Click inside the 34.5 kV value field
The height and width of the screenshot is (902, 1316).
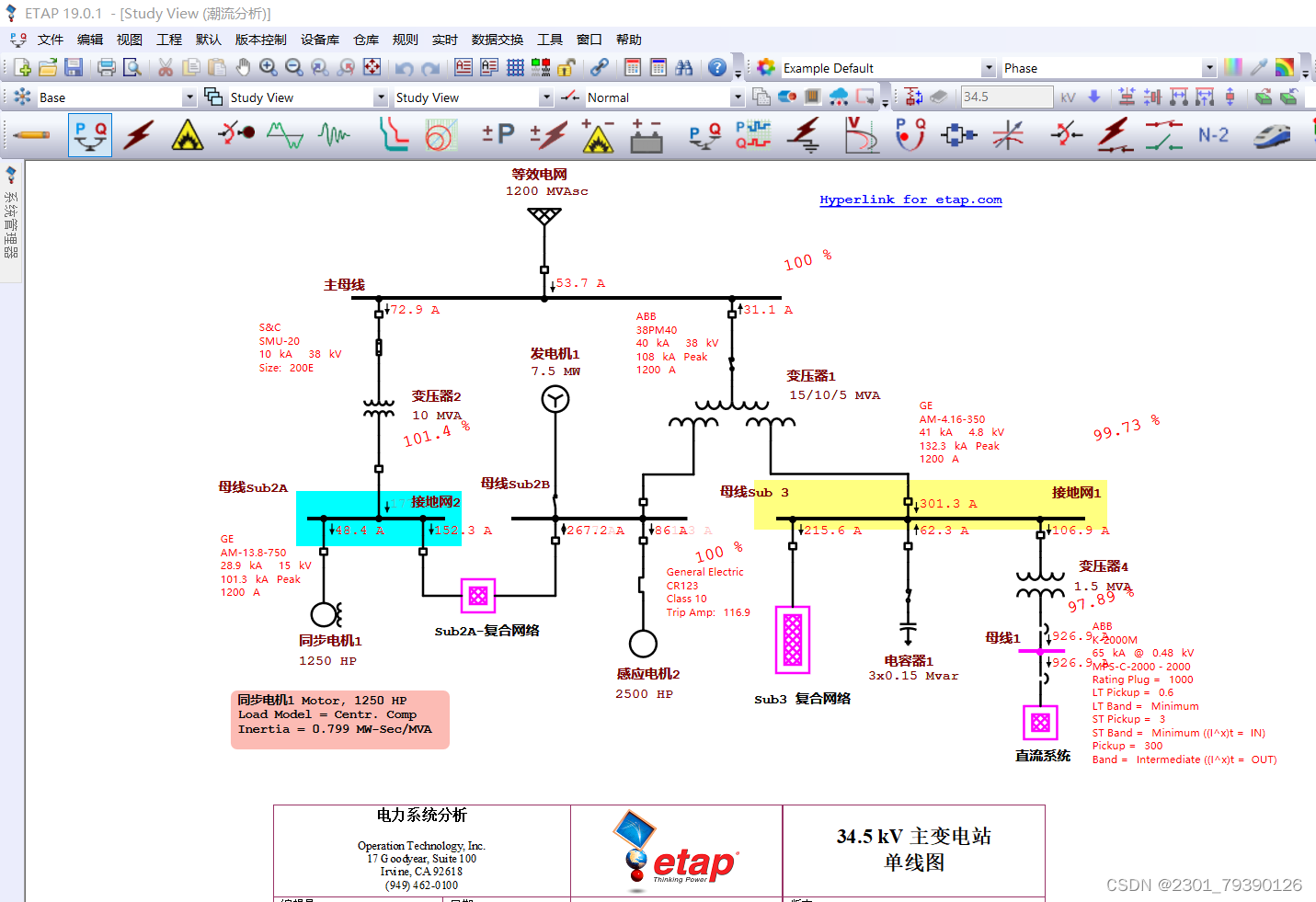1006,97
